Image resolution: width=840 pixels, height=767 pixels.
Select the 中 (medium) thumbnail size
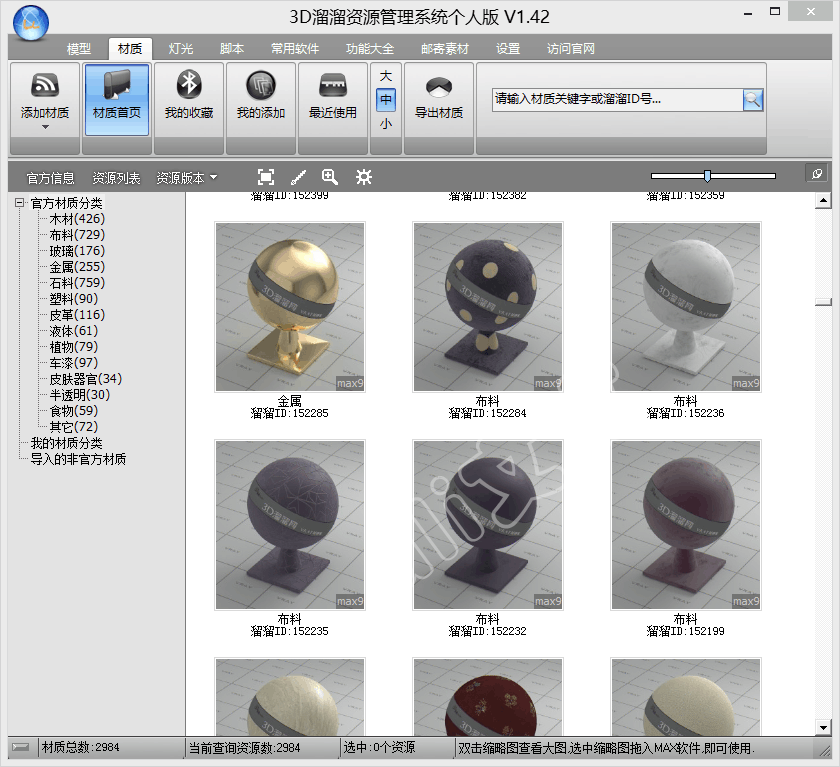pos(386,100)
